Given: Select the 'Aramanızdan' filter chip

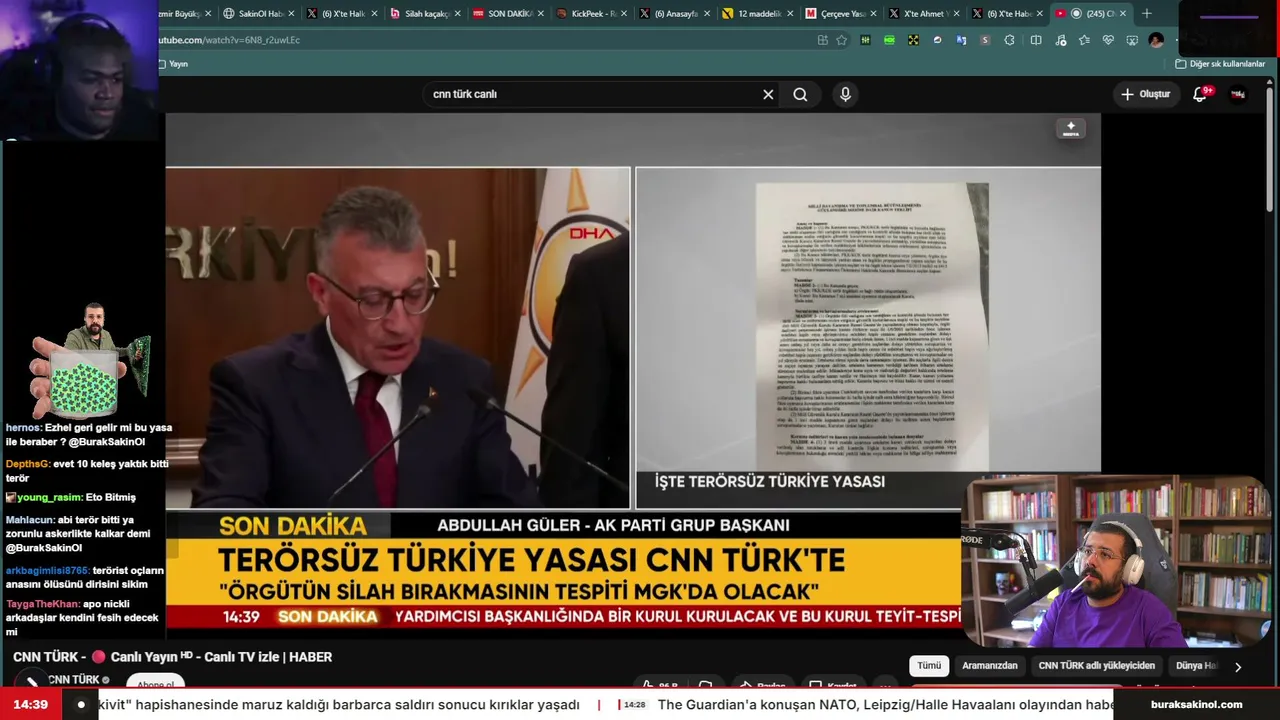Looking at the screenshot, I should pos(989,666).
